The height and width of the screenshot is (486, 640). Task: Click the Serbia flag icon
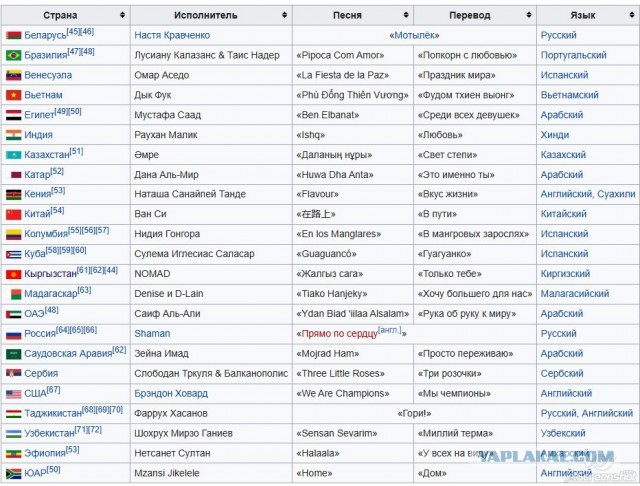[x=13, y=374]
